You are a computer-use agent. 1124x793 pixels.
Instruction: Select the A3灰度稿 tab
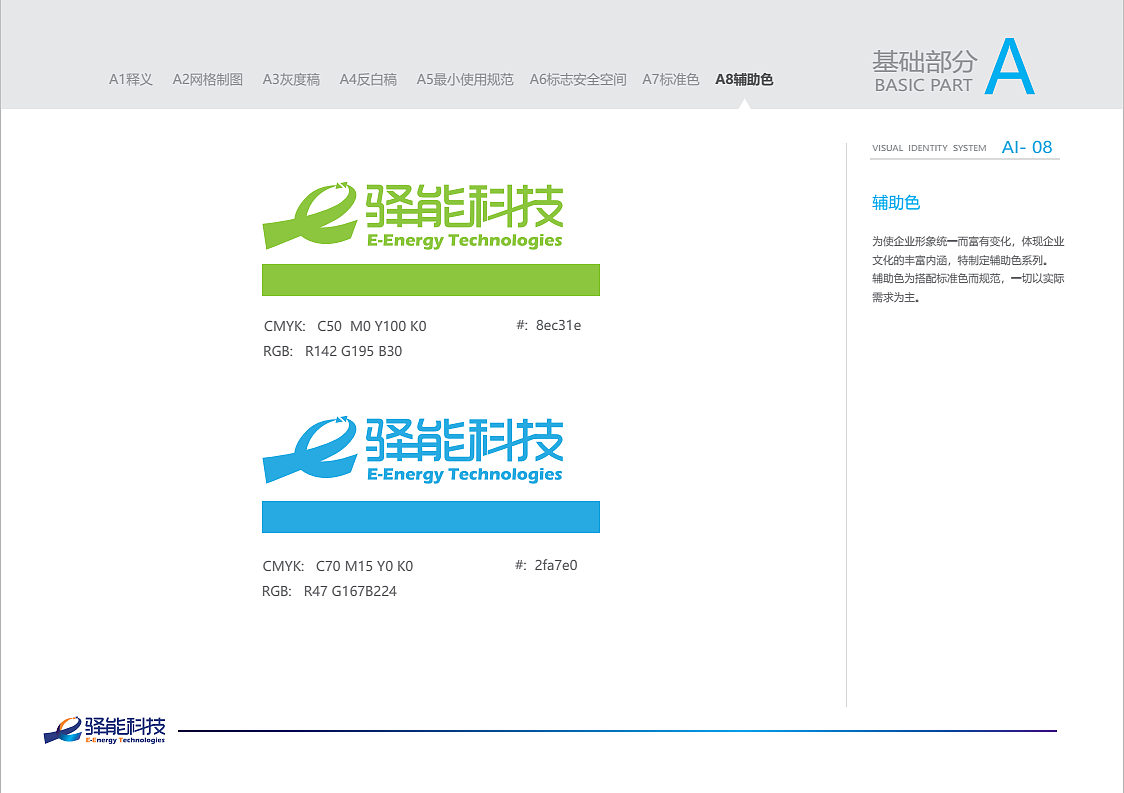[x=291, y=80]
